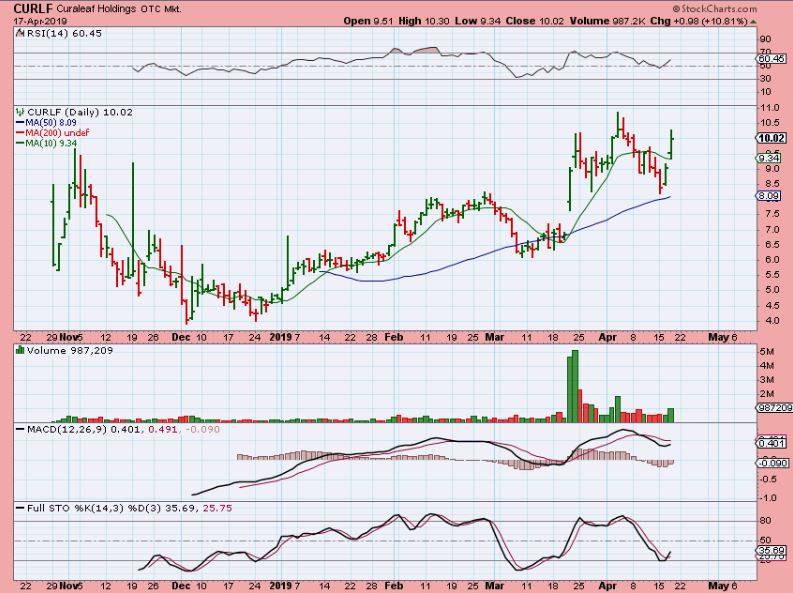Screen dimensions: 793x593
Task: Click the blue MA(50) legend marker
Action: point(18,122)
